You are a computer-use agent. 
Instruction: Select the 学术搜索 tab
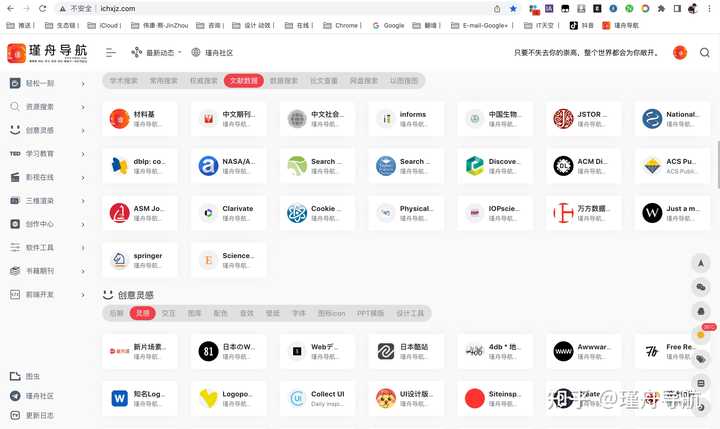pyautogui.click(x=124, y=81)
